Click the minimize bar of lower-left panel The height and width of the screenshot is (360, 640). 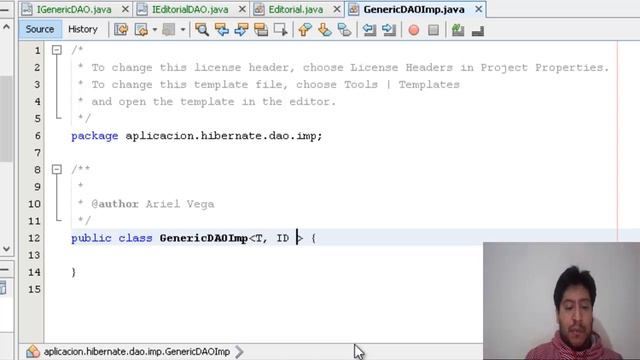tap(4, 269)
